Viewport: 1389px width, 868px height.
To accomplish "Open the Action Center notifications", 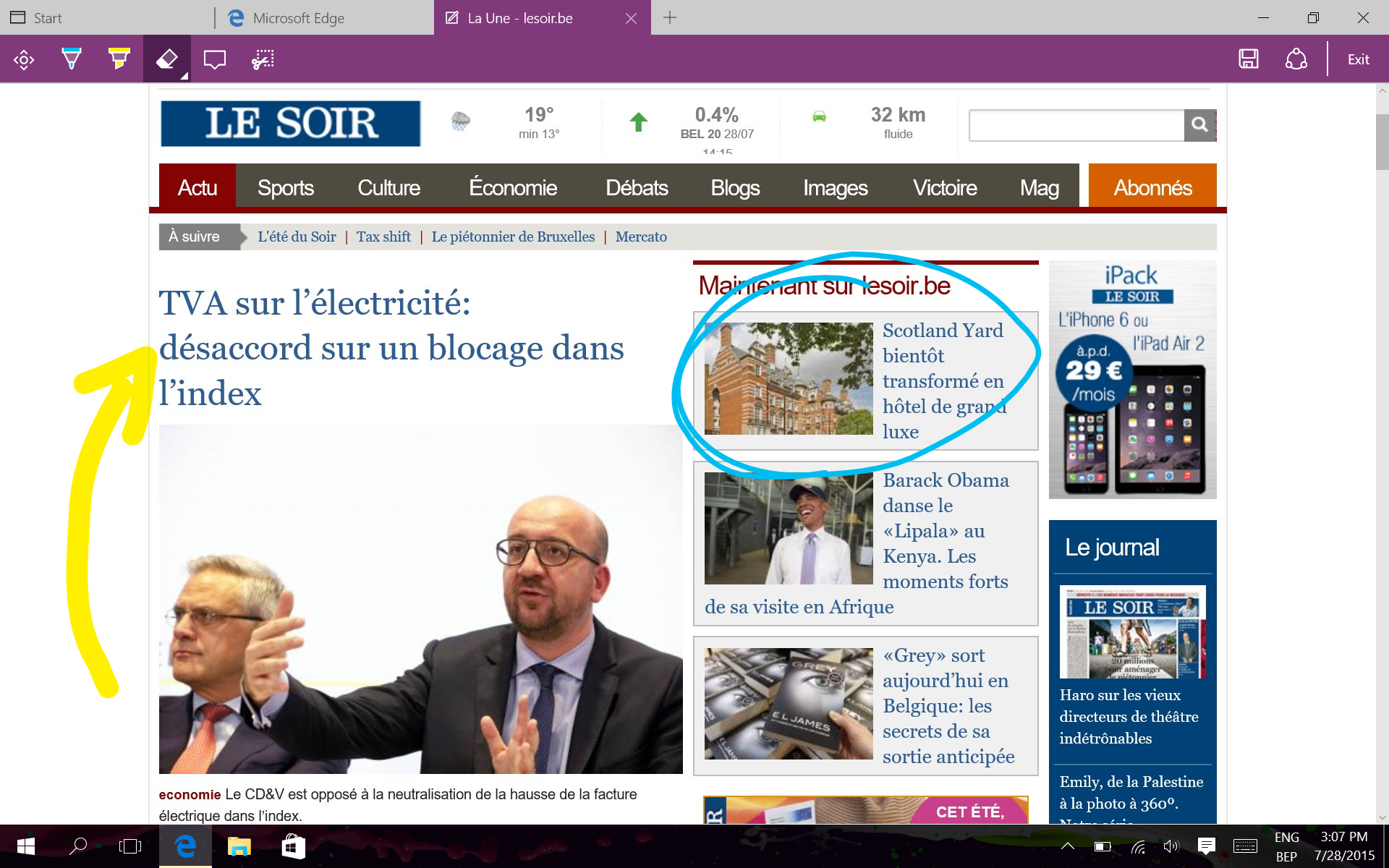I will point(1206,846).
